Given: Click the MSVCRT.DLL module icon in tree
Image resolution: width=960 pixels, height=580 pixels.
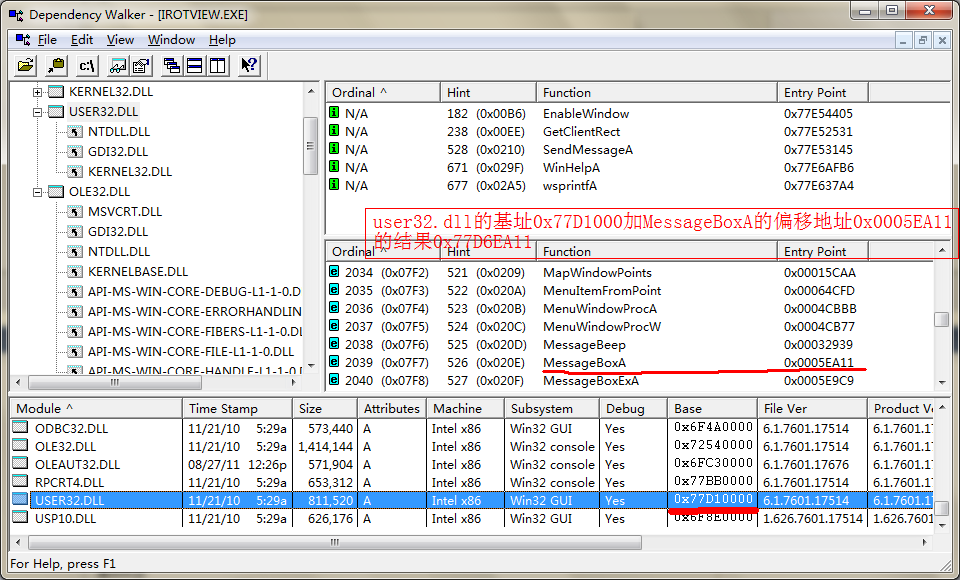Looking at the screenshot, I should (74, 212).
